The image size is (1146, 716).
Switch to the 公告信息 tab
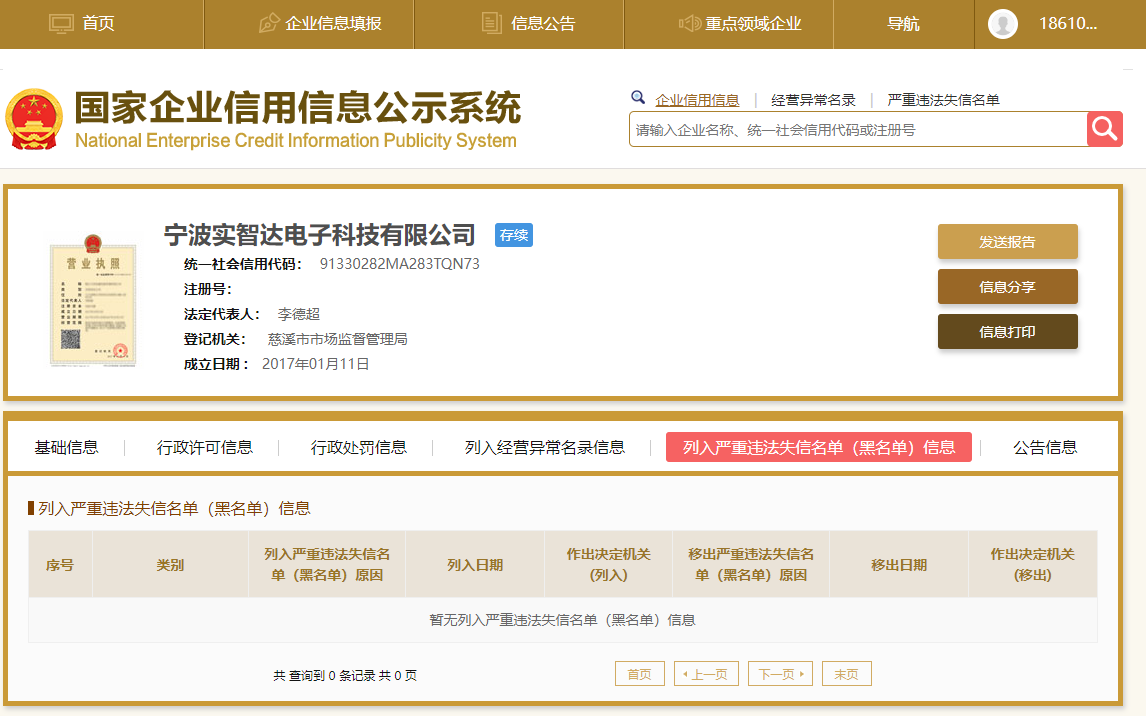1045,447
